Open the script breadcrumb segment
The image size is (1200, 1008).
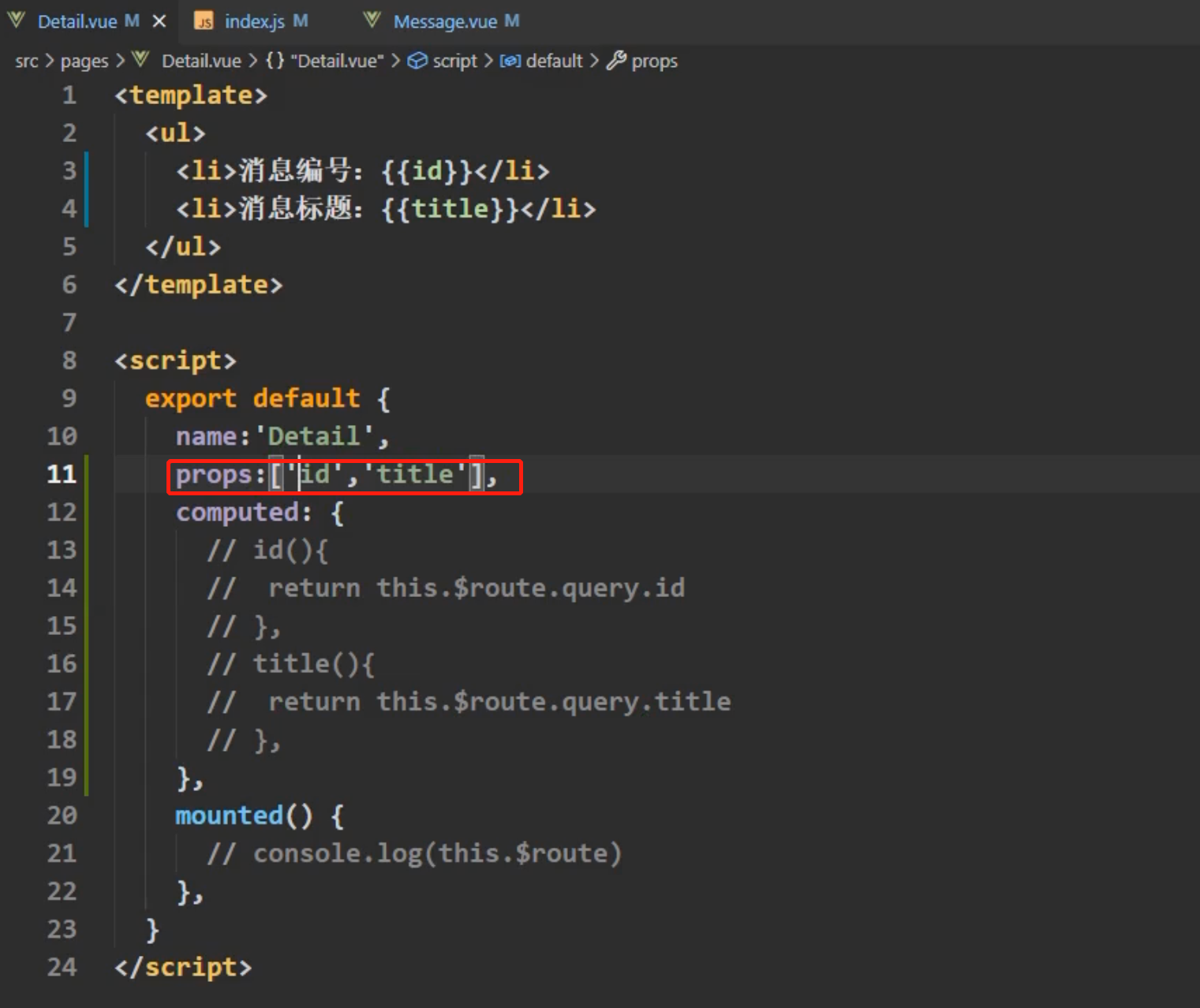click(454, 61)
